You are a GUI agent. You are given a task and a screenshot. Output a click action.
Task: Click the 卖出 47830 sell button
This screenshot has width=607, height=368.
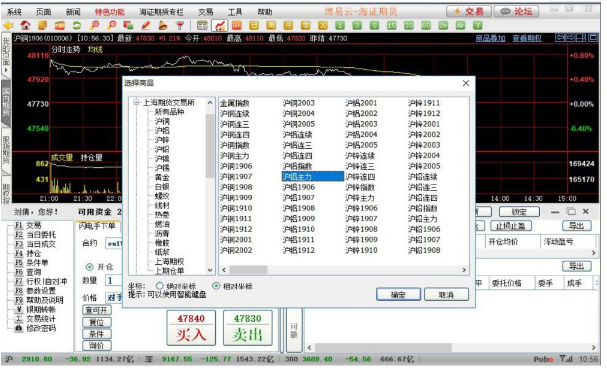coord(247,327)
